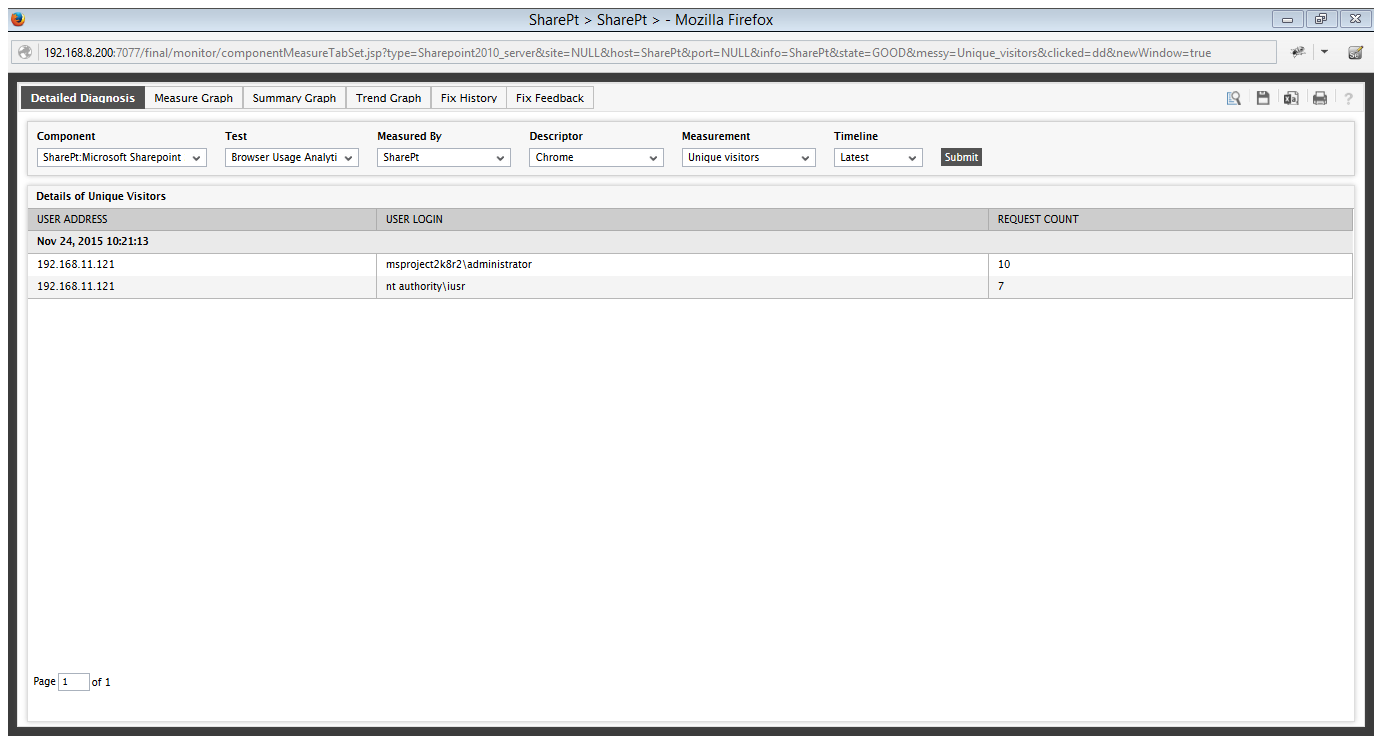
Task: Click the page number input field
Action: (x=74, y=682)
